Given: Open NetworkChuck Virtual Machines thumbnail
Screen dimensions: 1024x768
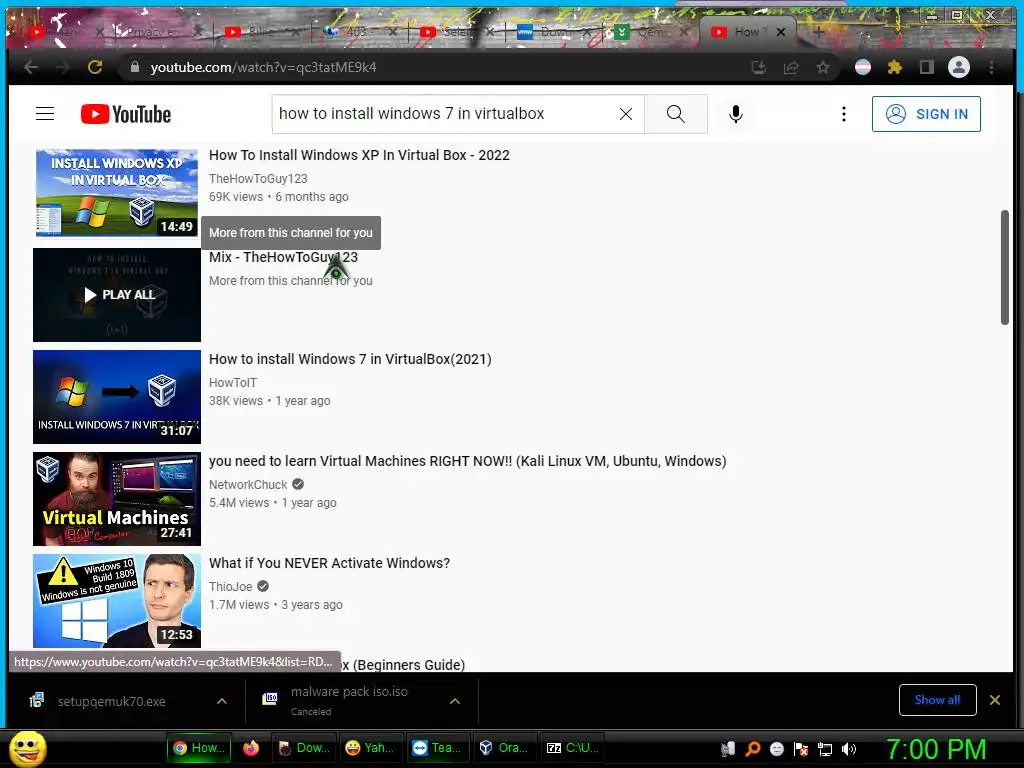Looking at the screenshot, I should [x=117, y=499].
